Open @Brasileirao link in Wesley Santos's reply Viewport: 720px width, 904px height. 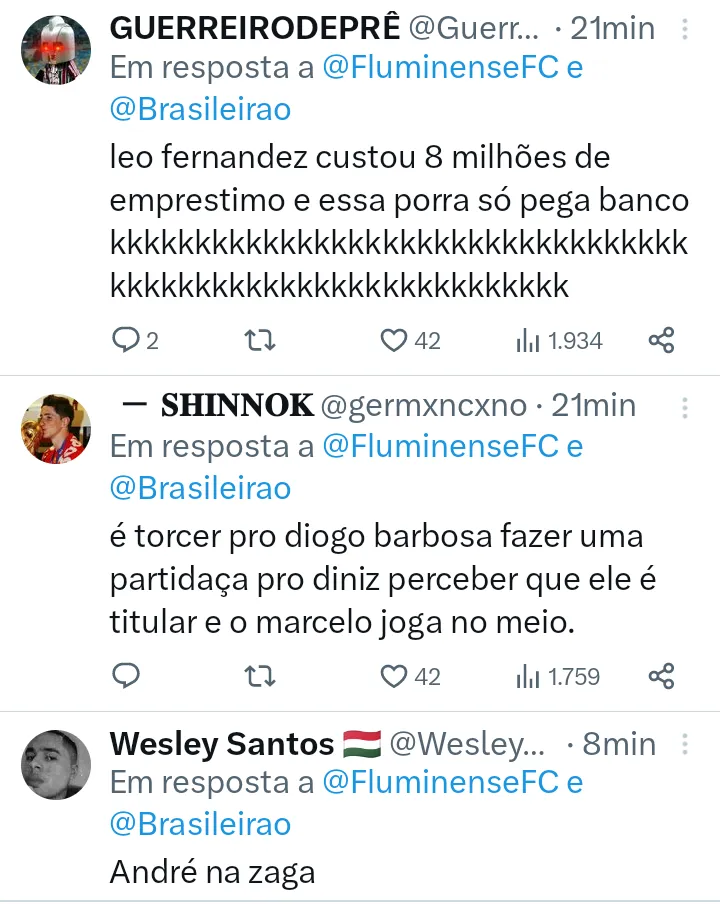point(200,824)
